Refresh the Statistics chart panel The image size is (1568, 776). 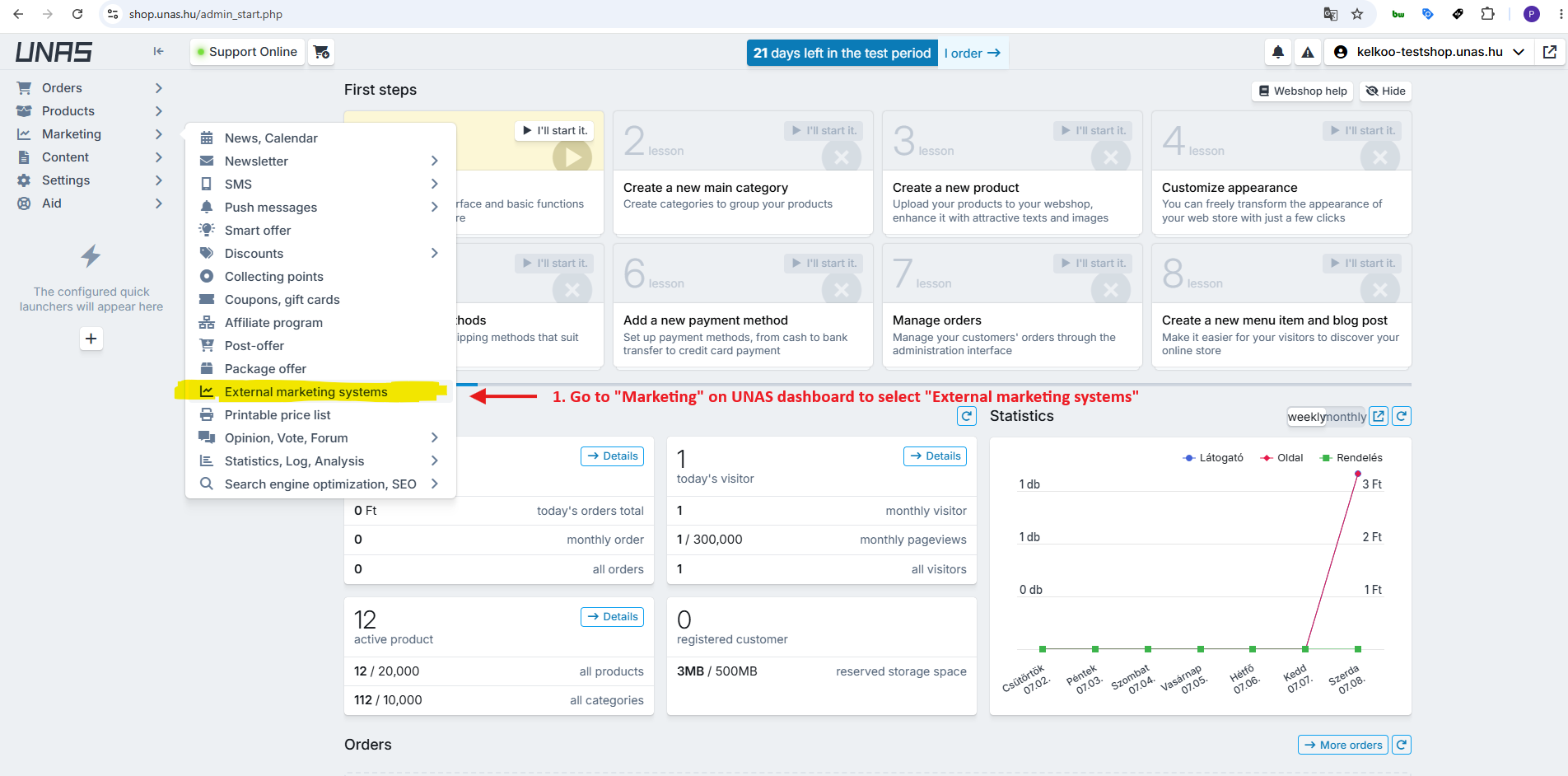tap(1402, 416)
